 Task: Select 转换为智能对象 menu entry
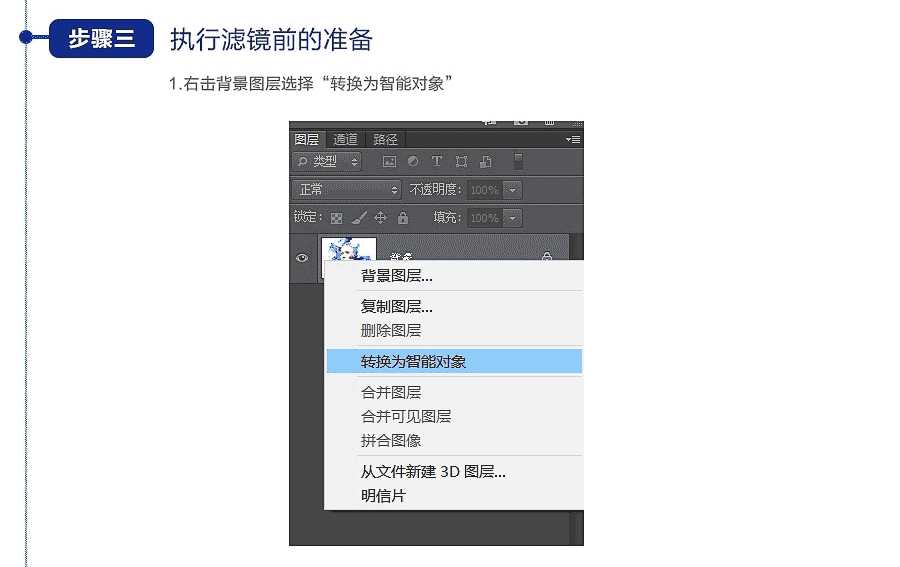(453, 362)
